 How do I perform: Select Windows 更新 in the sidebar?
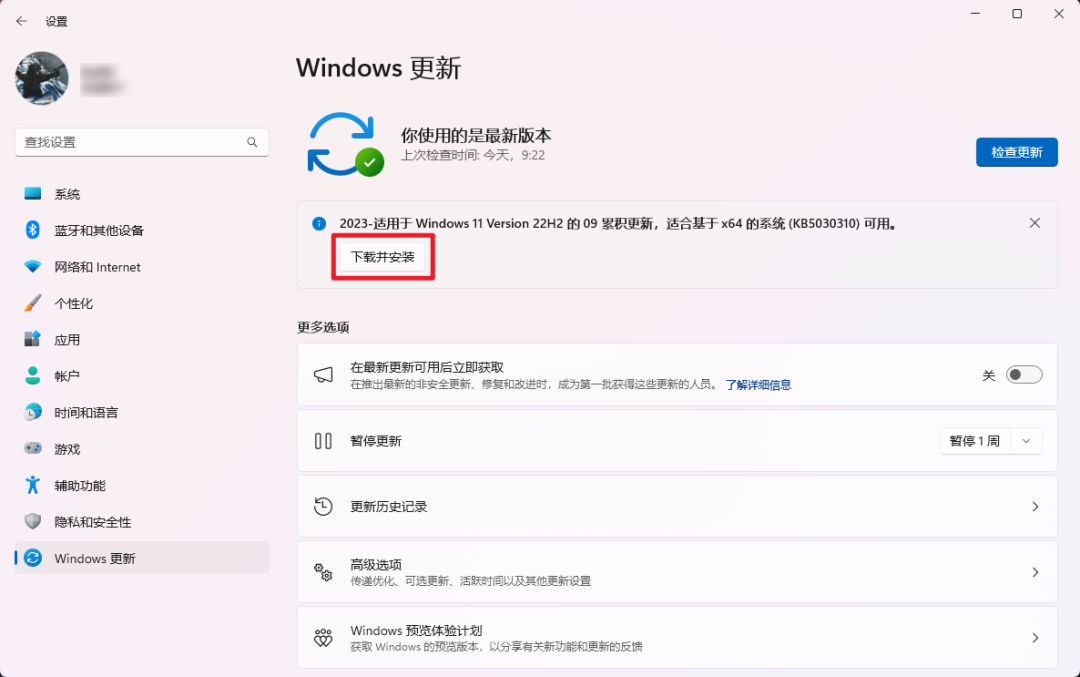(97, 558)
